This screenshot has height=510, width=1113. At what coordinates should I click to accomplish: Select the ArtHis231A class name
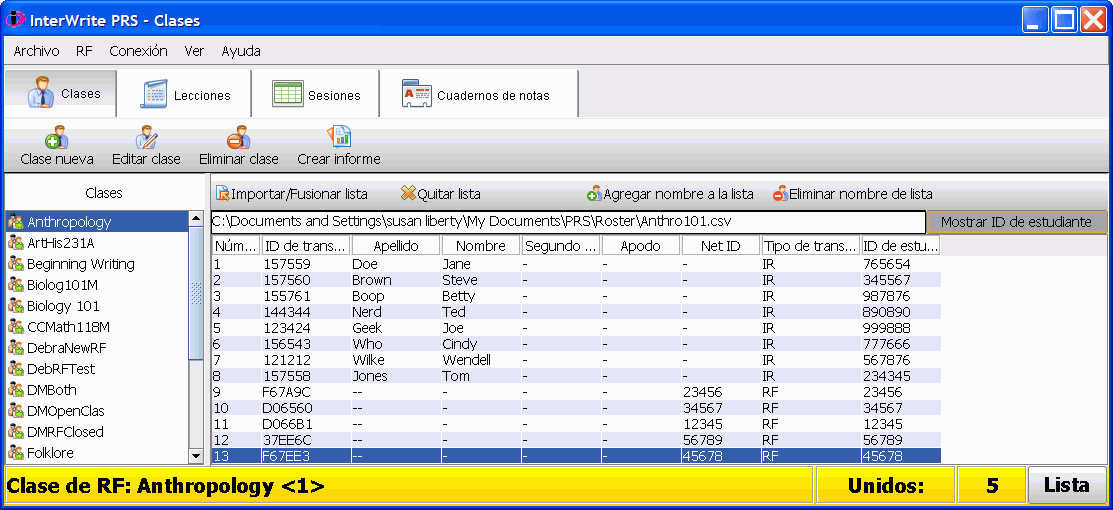[60, 243]
